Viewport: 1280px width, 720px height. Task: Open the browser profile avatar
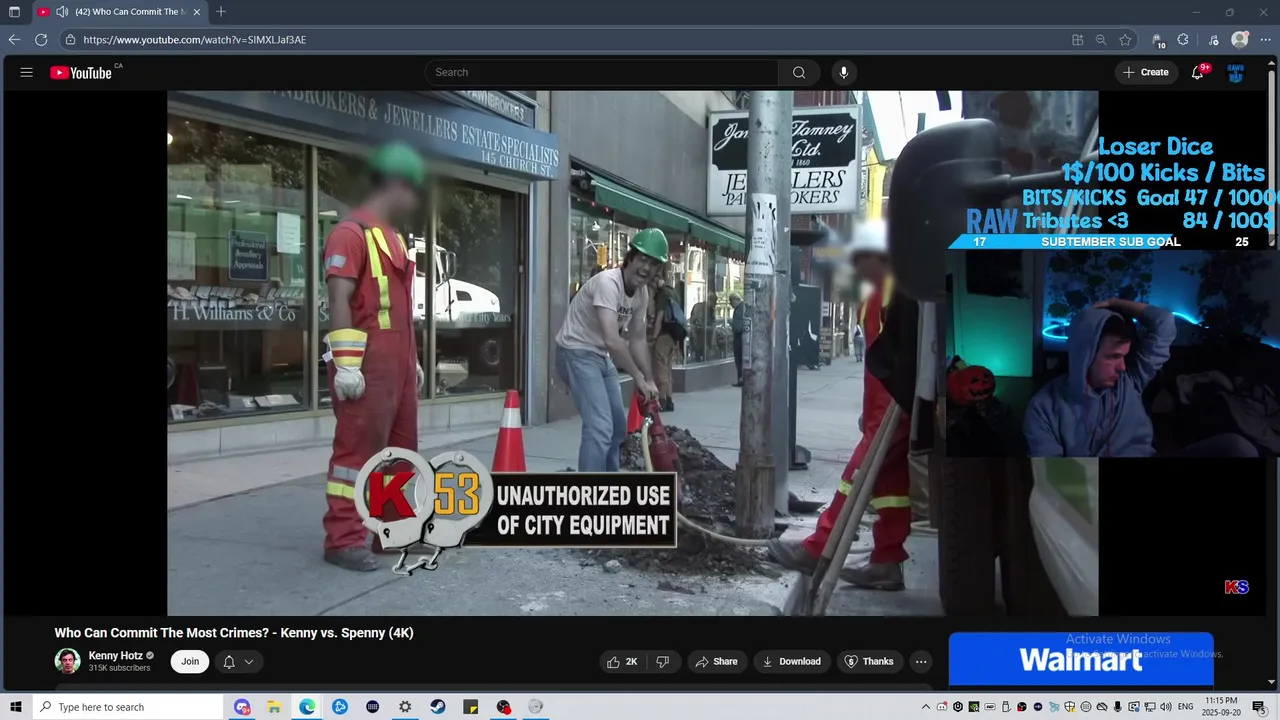tap(1240, 40)
